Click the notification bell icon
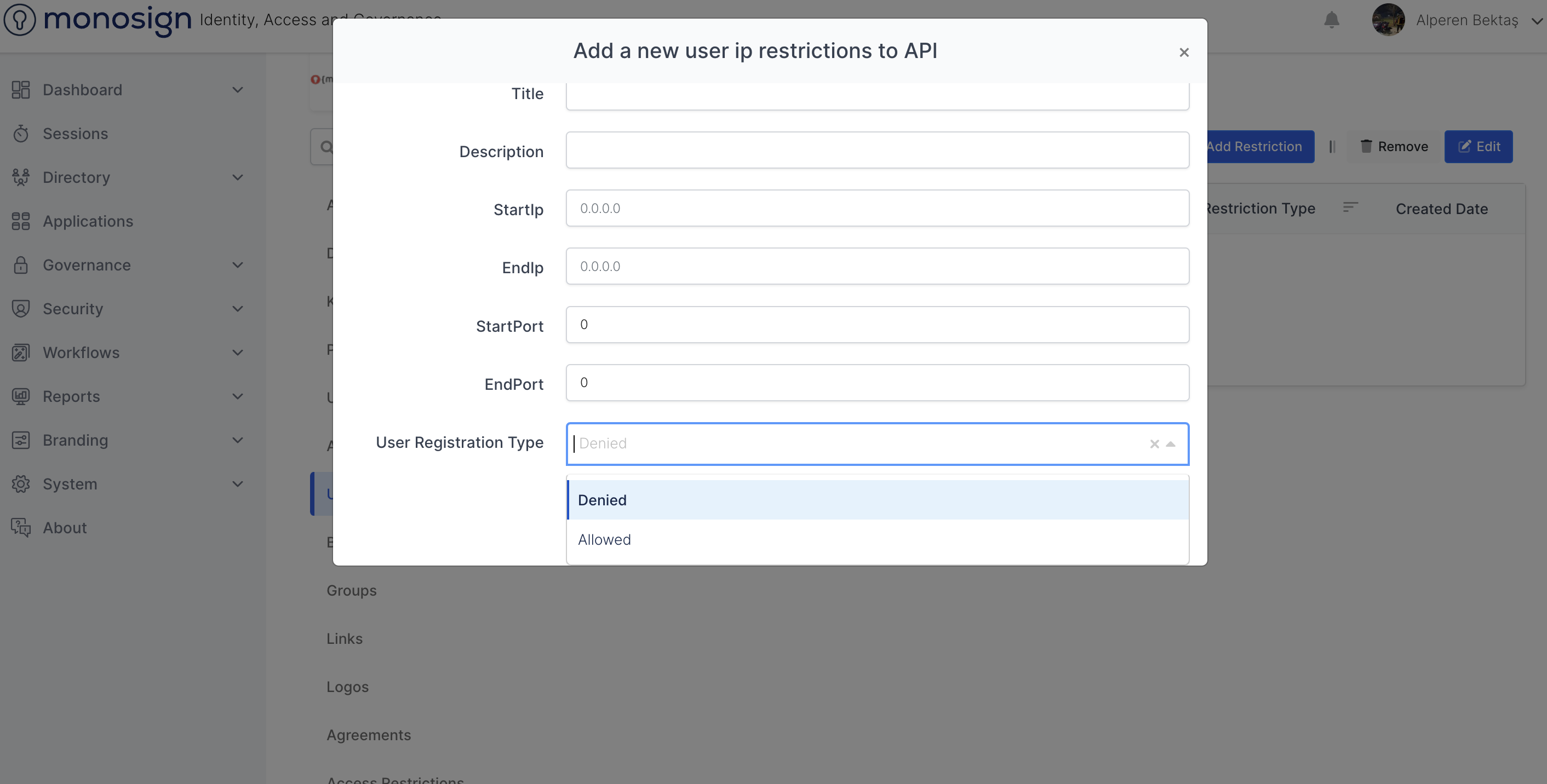 1331,20
